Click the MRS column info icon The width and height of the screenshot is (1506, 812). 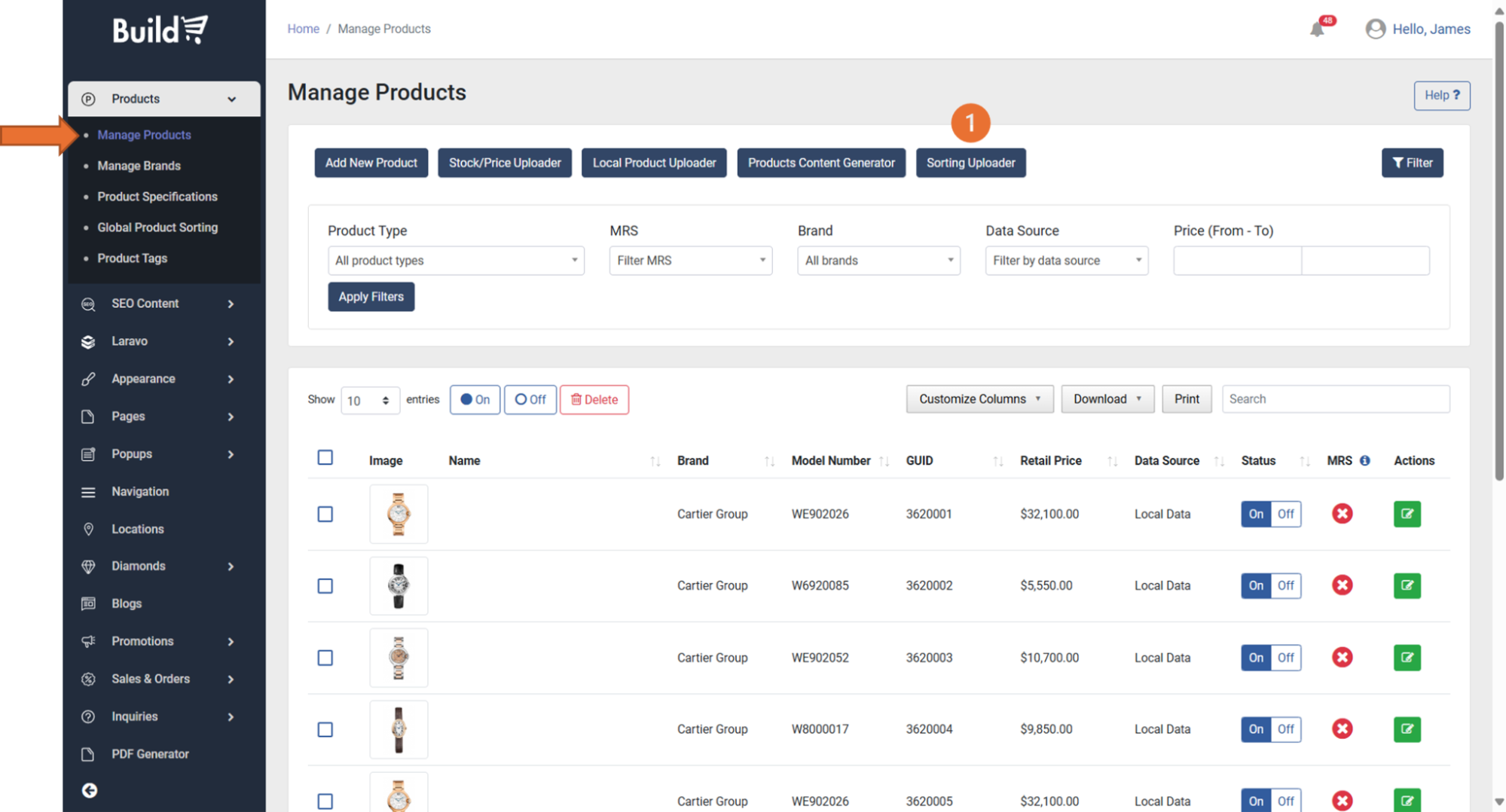[x=1364, y=461]
